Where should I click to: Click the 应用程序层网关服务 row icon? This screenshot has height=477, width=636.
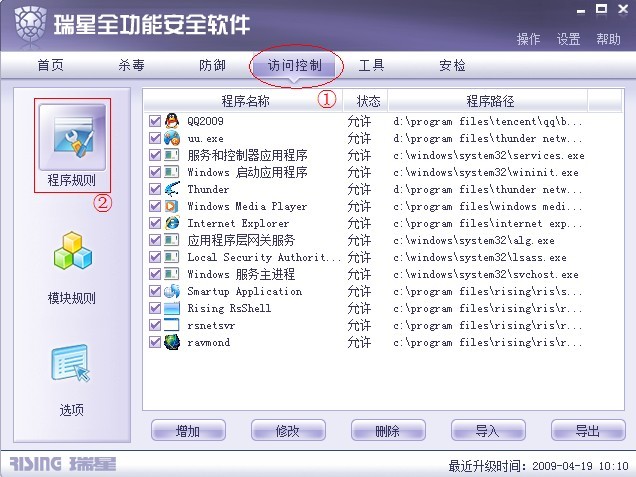point(172,240)
